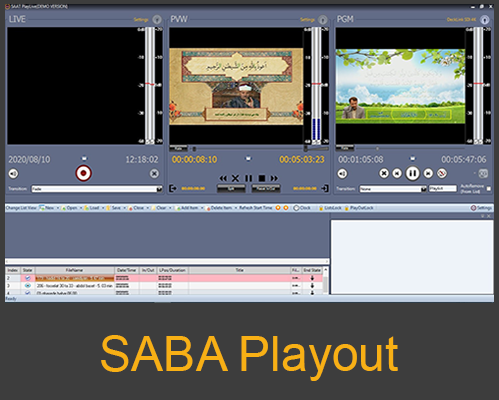The image size is (499, 400).
Task: Click the PlayAll field in PGM panel
Action: 443,189
